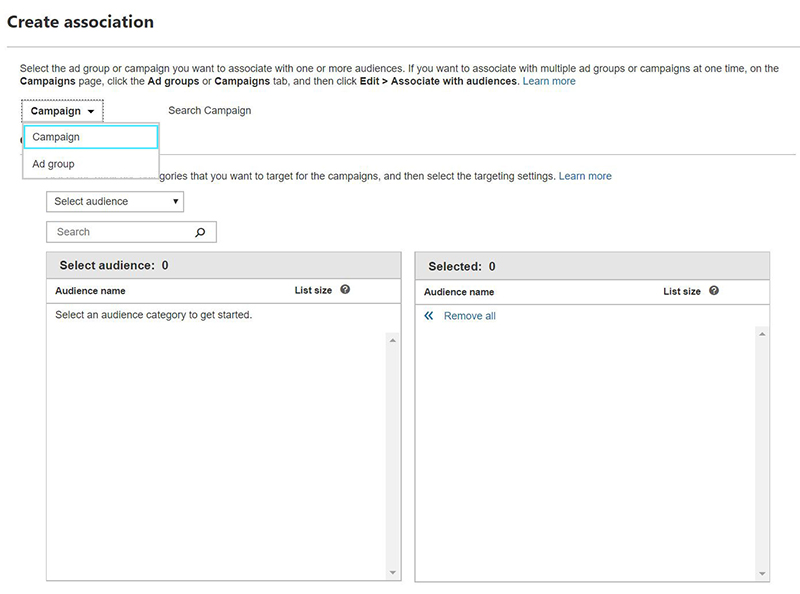Click the audience Search text field
This screenshot has width=800, height=594.
pyautogui.click(x=120, y=232)
